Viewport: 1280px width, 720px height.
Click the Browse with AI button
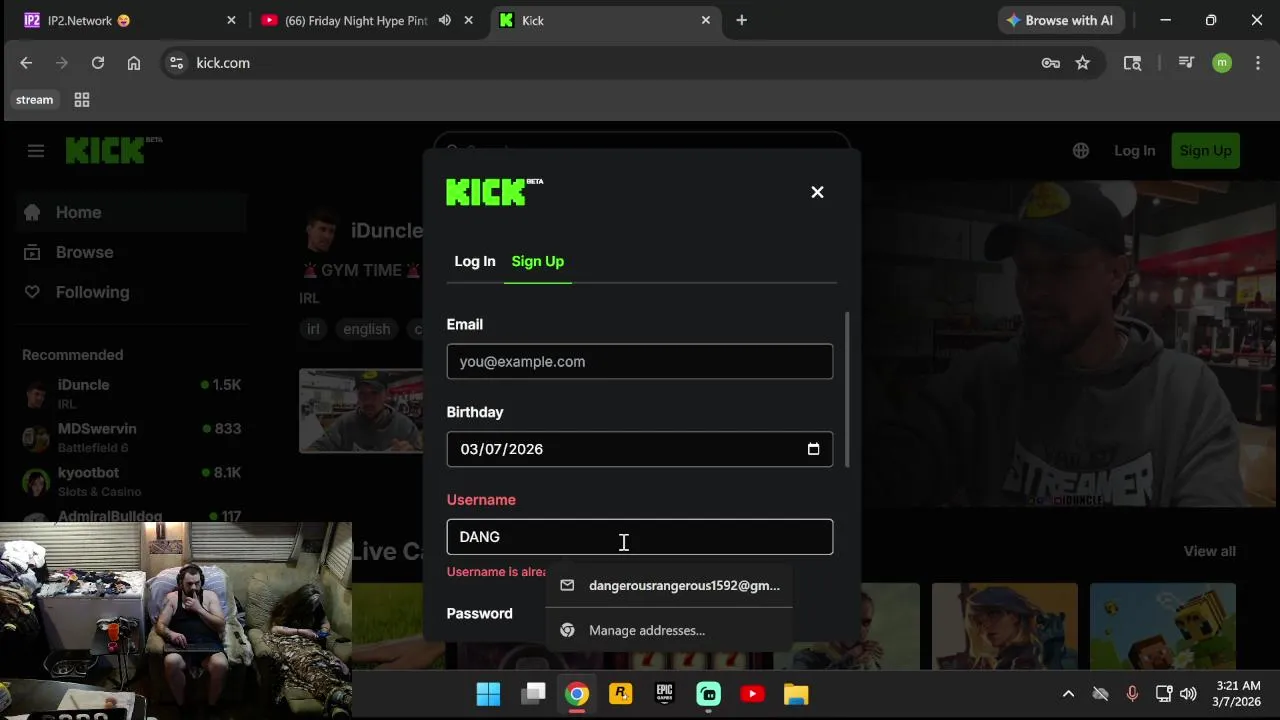[x=1061, y=20]
